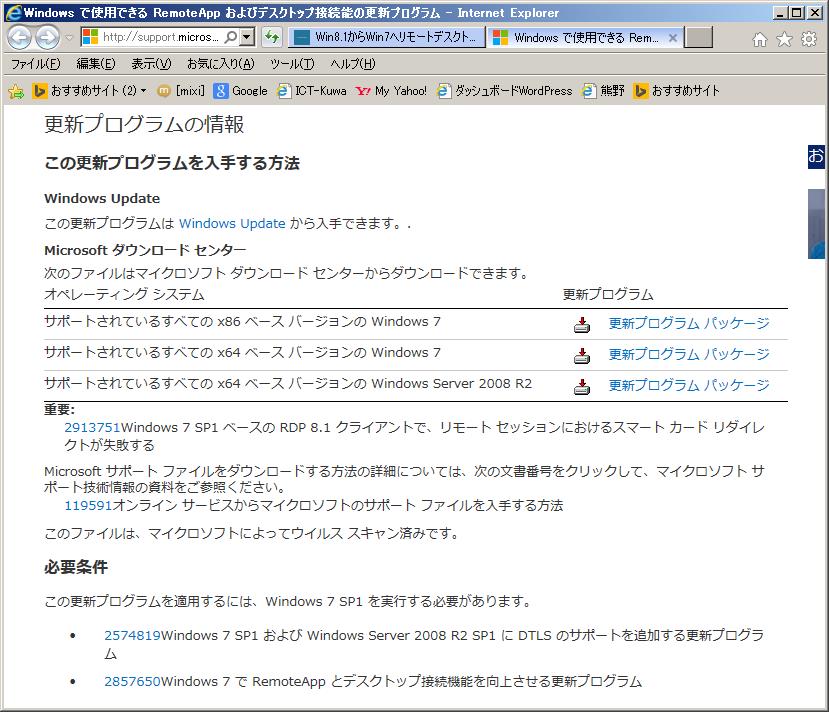This screenshot has height=712, width=829.
Task: Open 更新プログラム パッケージ link for Server 2008 R2
Action: 689,385
